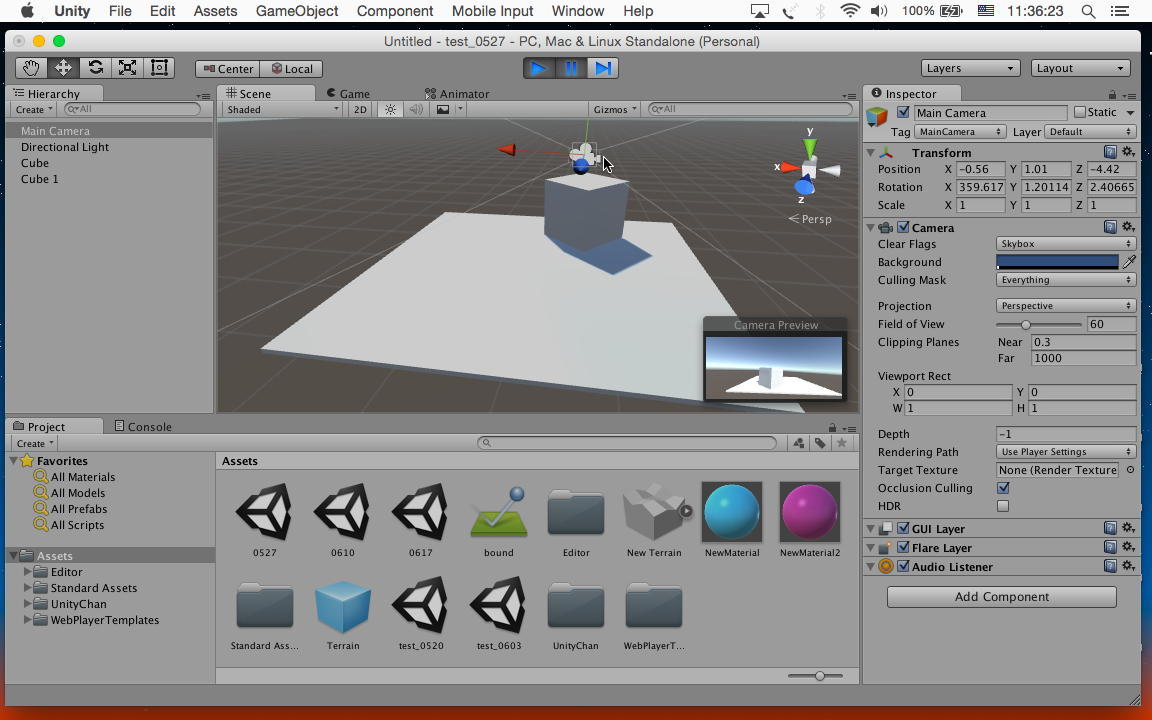Toggle the Static checkbox
The width and height of the screenshot is (1152, 720).
coord(1079,113)
